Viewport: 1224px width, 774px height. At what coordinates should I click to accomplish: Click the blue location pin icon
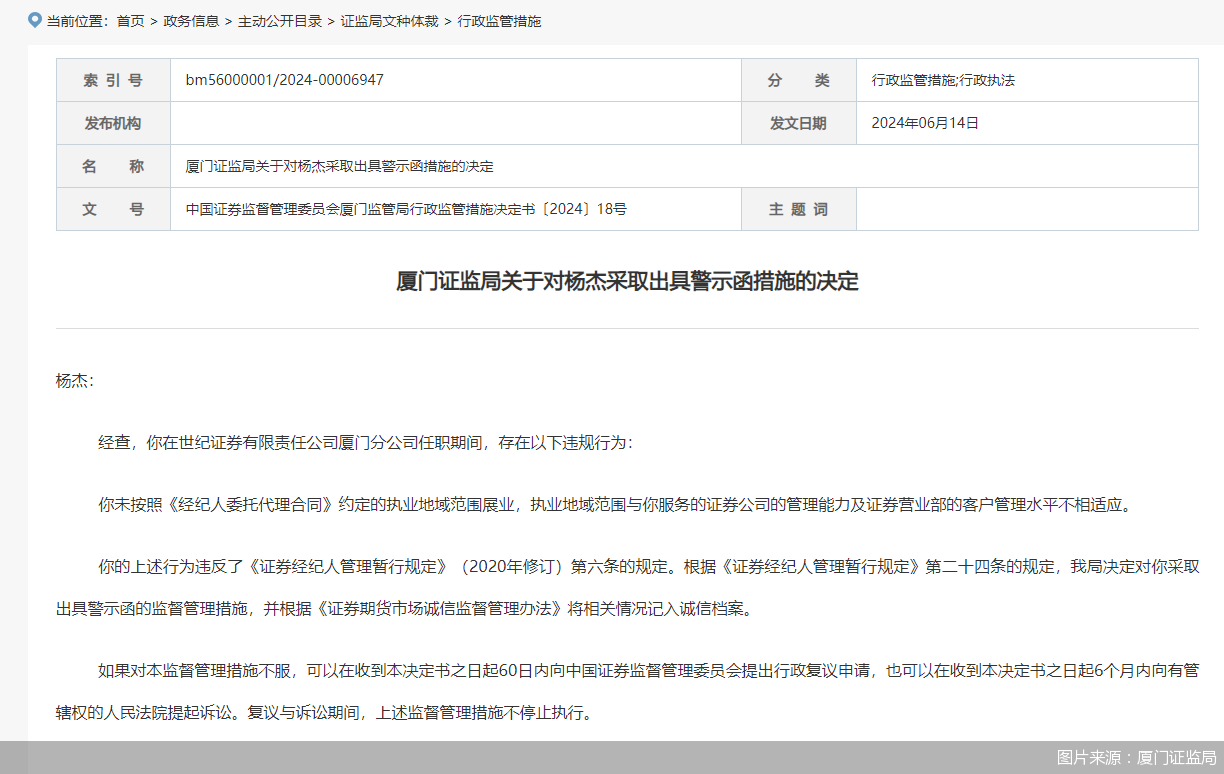coord(34,19)
